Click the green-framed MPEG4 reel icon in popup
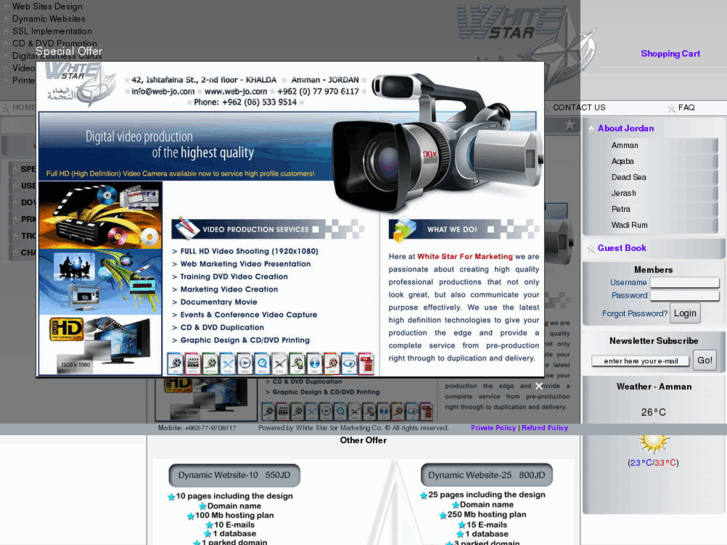 coord(210,363)
